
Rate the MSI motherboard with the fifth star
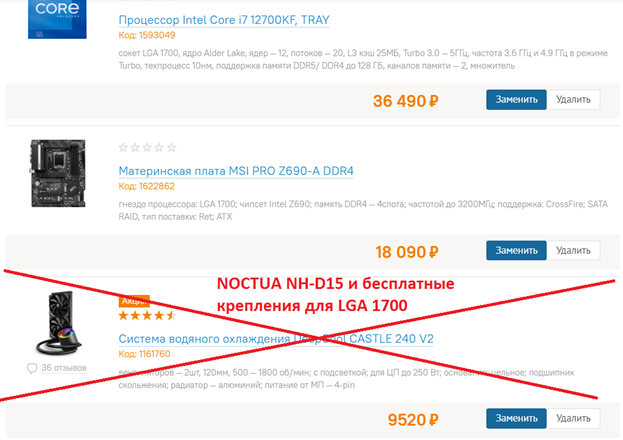click(x=171, y=148)
